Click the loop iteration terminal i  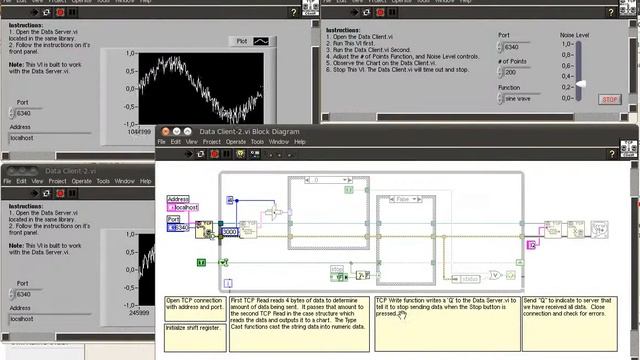[x=228, y=283]
